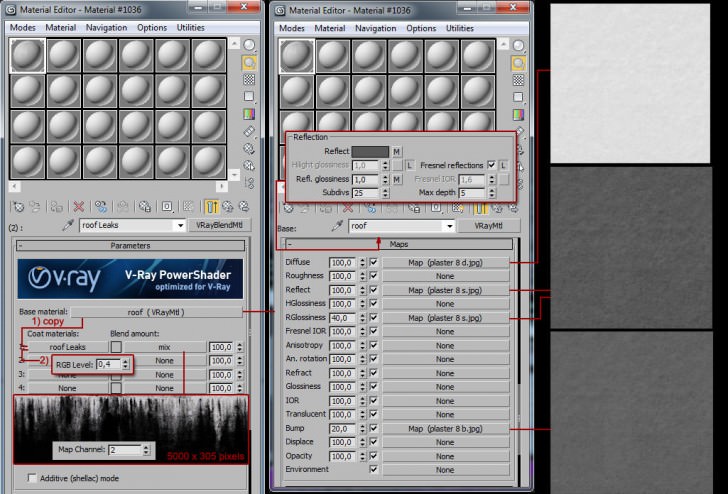This screenshot has height=494, width=728.
Task: Open Utilities menu in left window
Action: click(191, 27)
